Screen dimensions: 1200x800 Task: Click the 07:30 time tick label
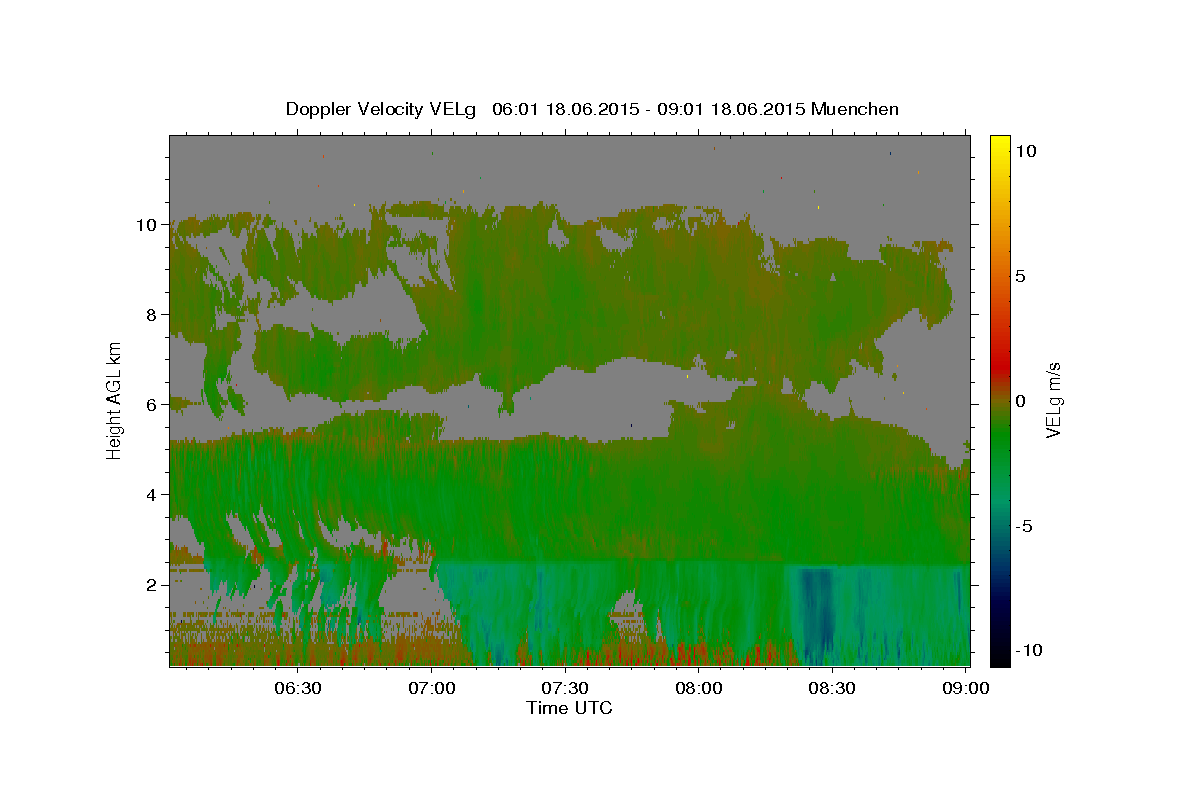pyautogui.click(x=564, y=688)
